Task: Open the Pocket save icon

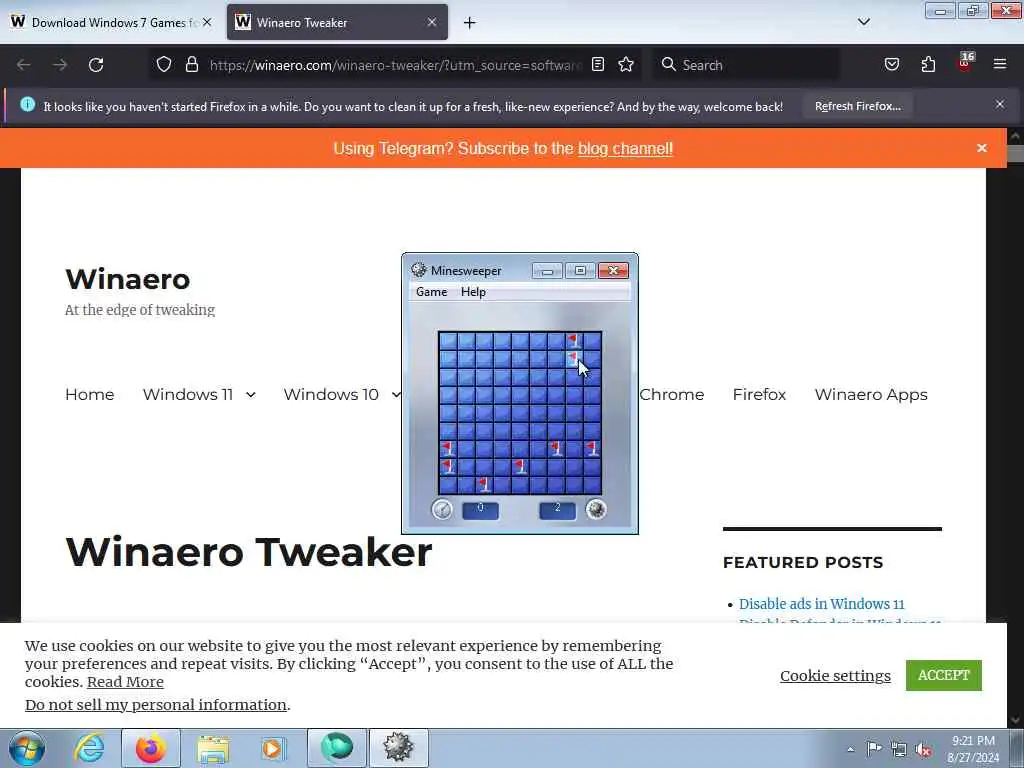Action: pyautogui.click(x=892, y=64)
